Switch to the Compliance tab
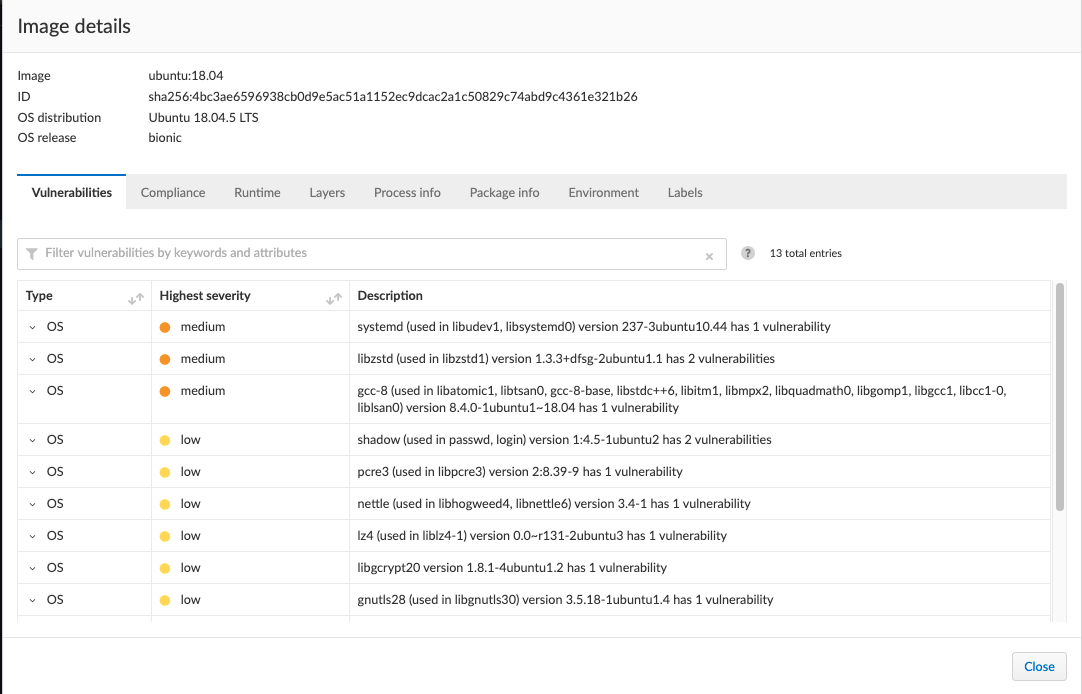 pos(173,192)
